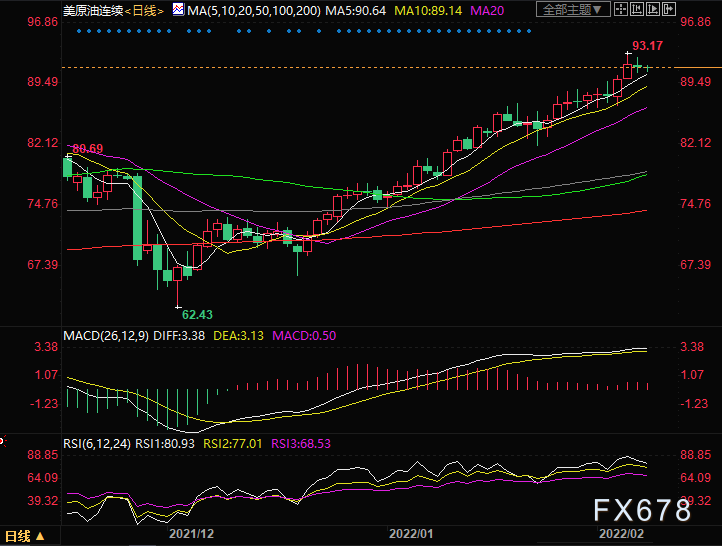The image size is (722, 546).
Task: Click the MACD:0.50 value
Action: point(304,336)
